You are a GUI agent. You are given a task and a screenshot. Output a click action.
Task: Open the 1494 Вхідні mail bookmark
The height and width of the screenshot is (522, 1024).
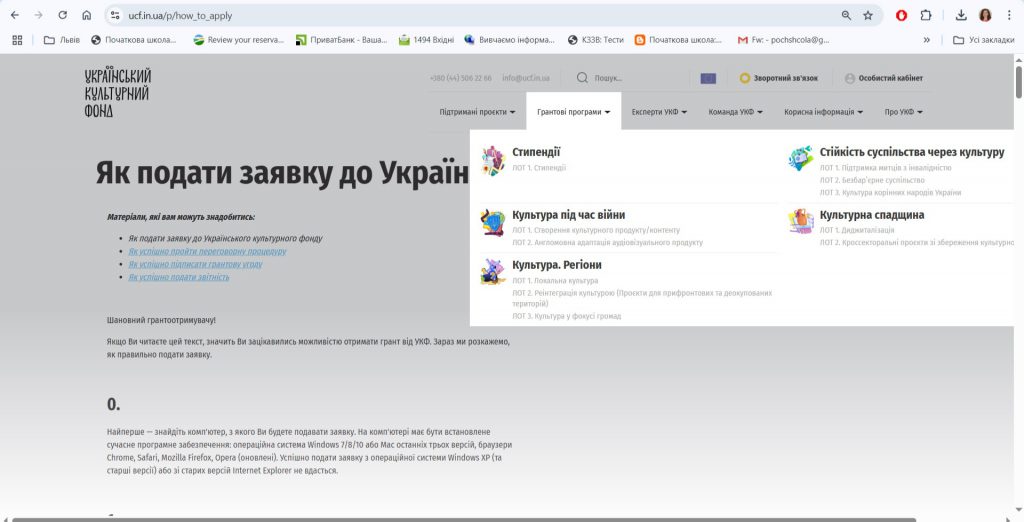[x=426, y=40]
